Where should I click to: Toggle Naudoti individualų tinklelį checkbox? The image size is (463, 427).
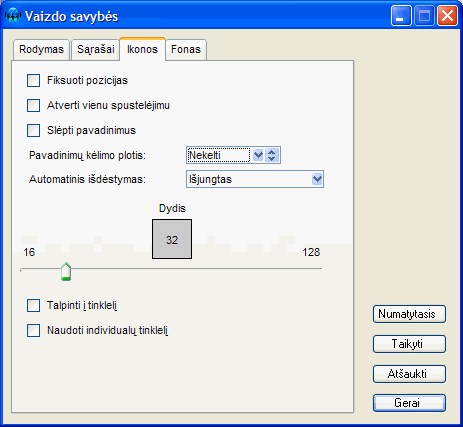click(x=33, y=330)
